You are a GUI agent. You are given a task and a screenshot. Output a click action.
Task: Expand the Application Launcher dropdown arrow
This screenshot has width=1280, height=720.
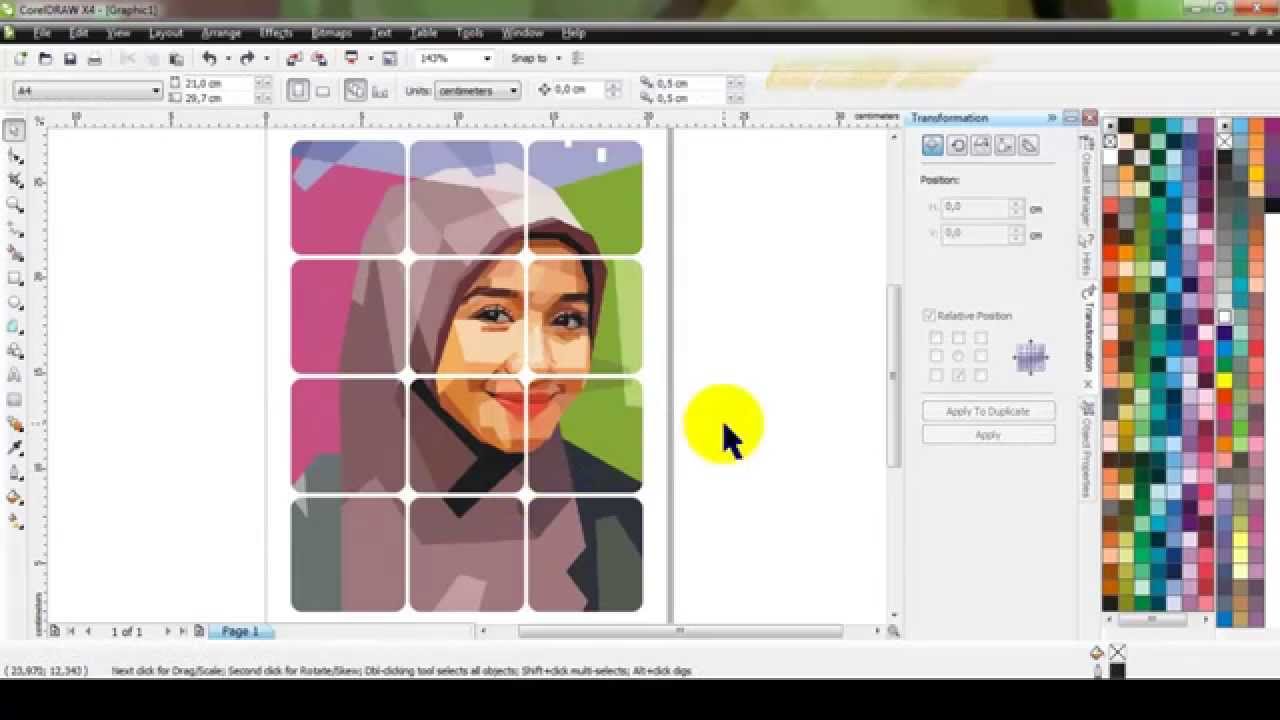[x=371, y=59]
